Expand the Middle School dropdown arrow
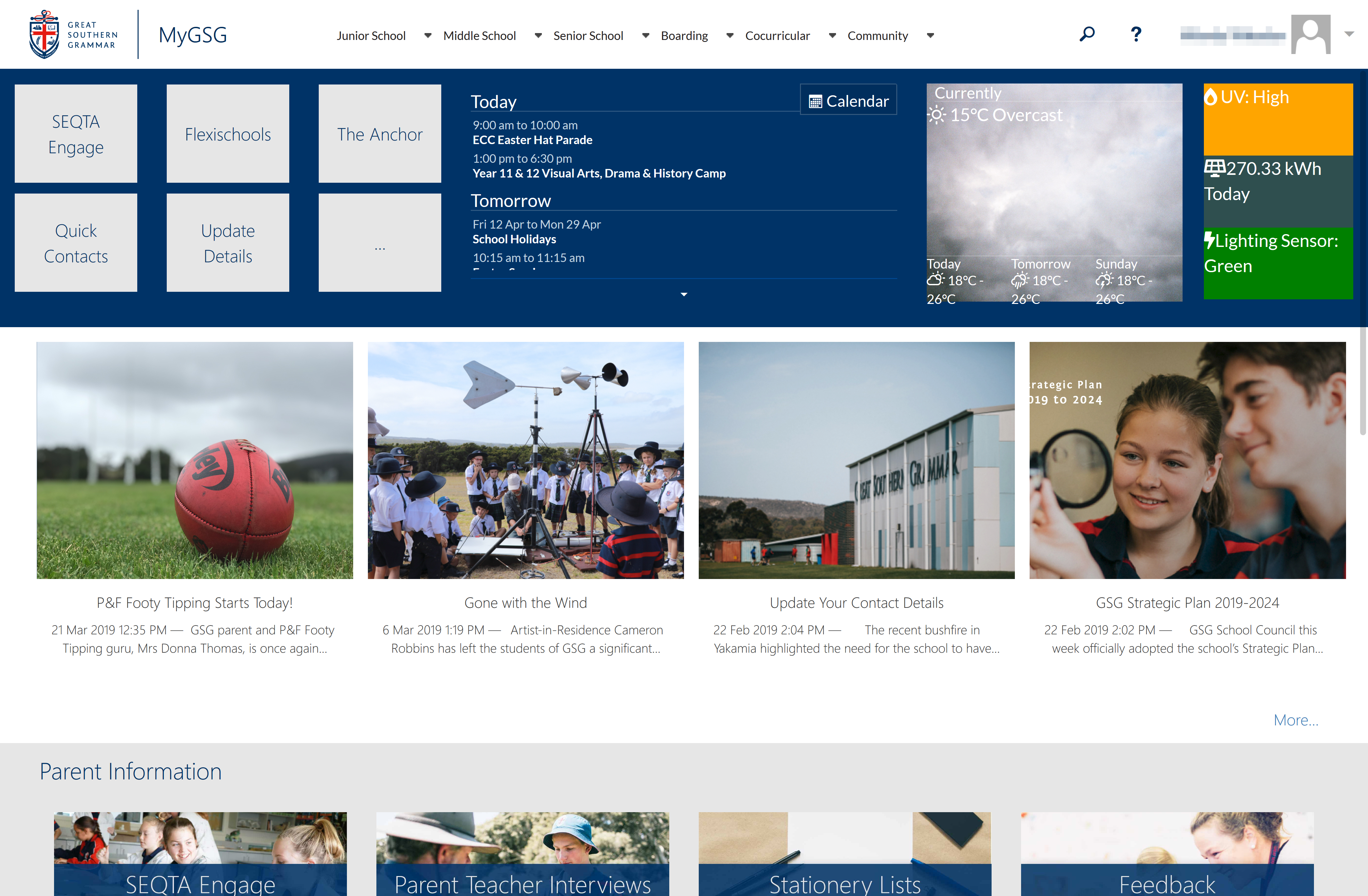The image size is (1368, 896). [x=538, y=36]
